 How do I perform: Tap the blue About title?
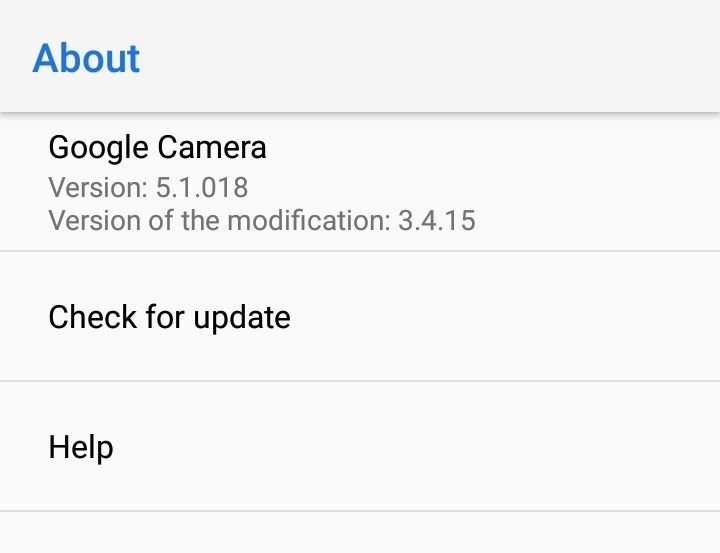click(86, 58)
